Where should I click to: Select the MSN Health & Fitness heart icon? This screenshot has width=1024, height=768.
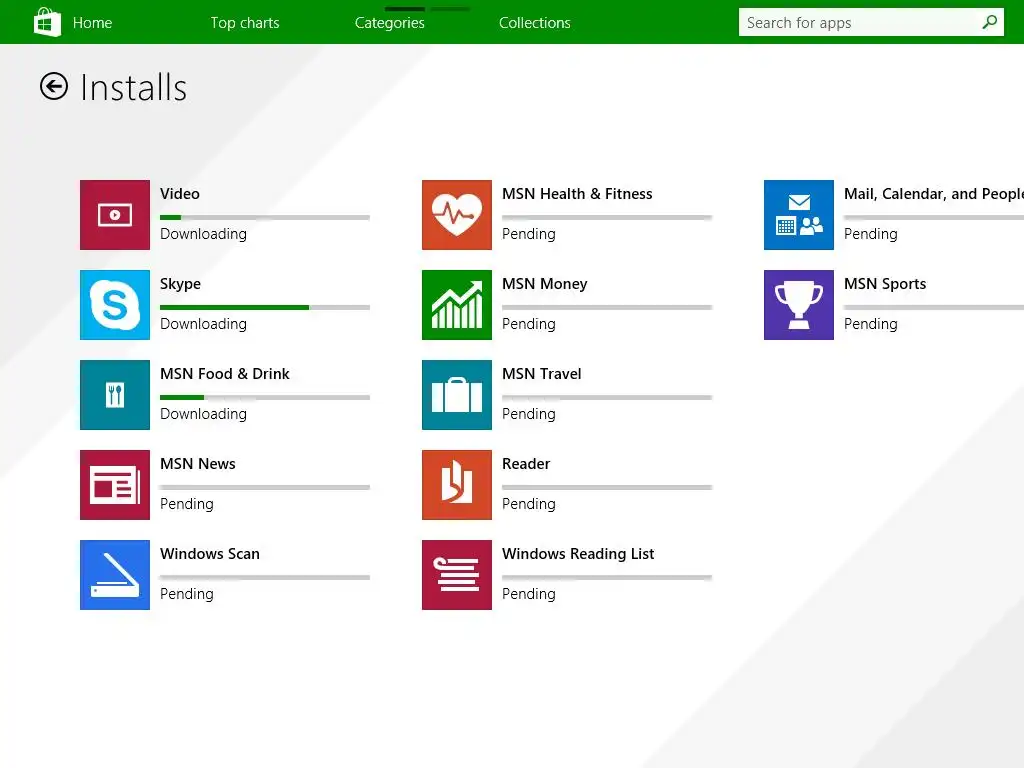click(x=457, y=215)
